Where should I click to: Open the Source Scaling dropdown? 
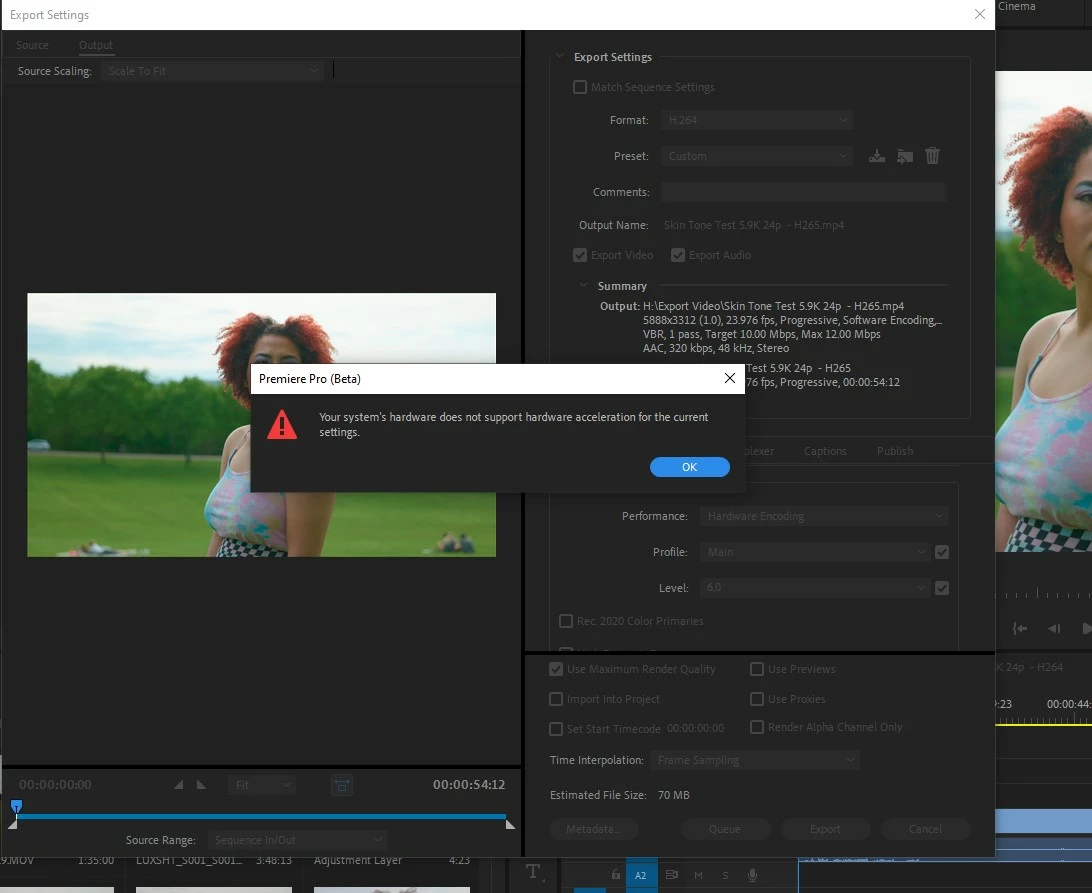212,71
